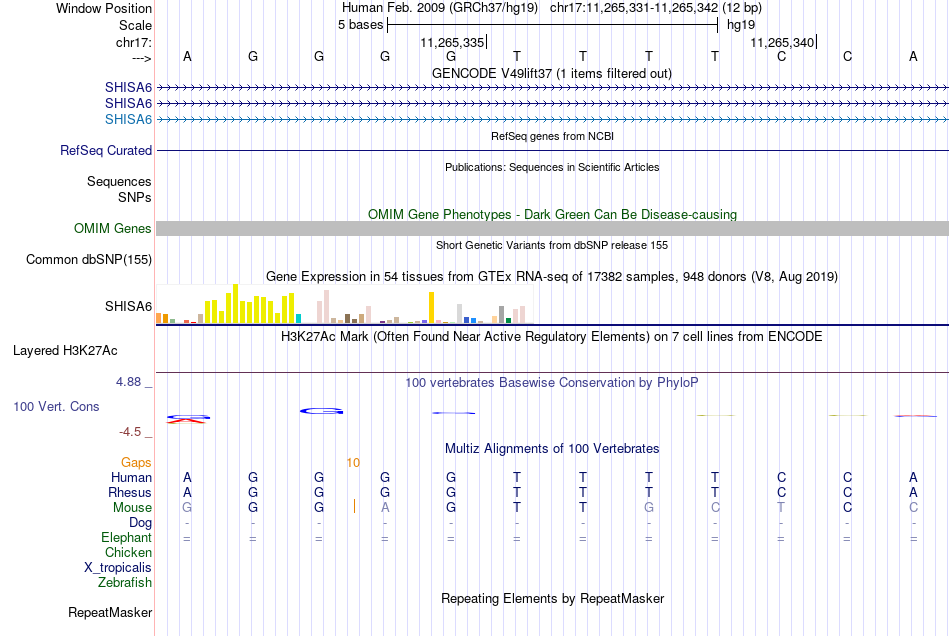Screen dimensions: 950x636
Task: Select the X_tropicalis alignment row label
Action: pos(118,568)
